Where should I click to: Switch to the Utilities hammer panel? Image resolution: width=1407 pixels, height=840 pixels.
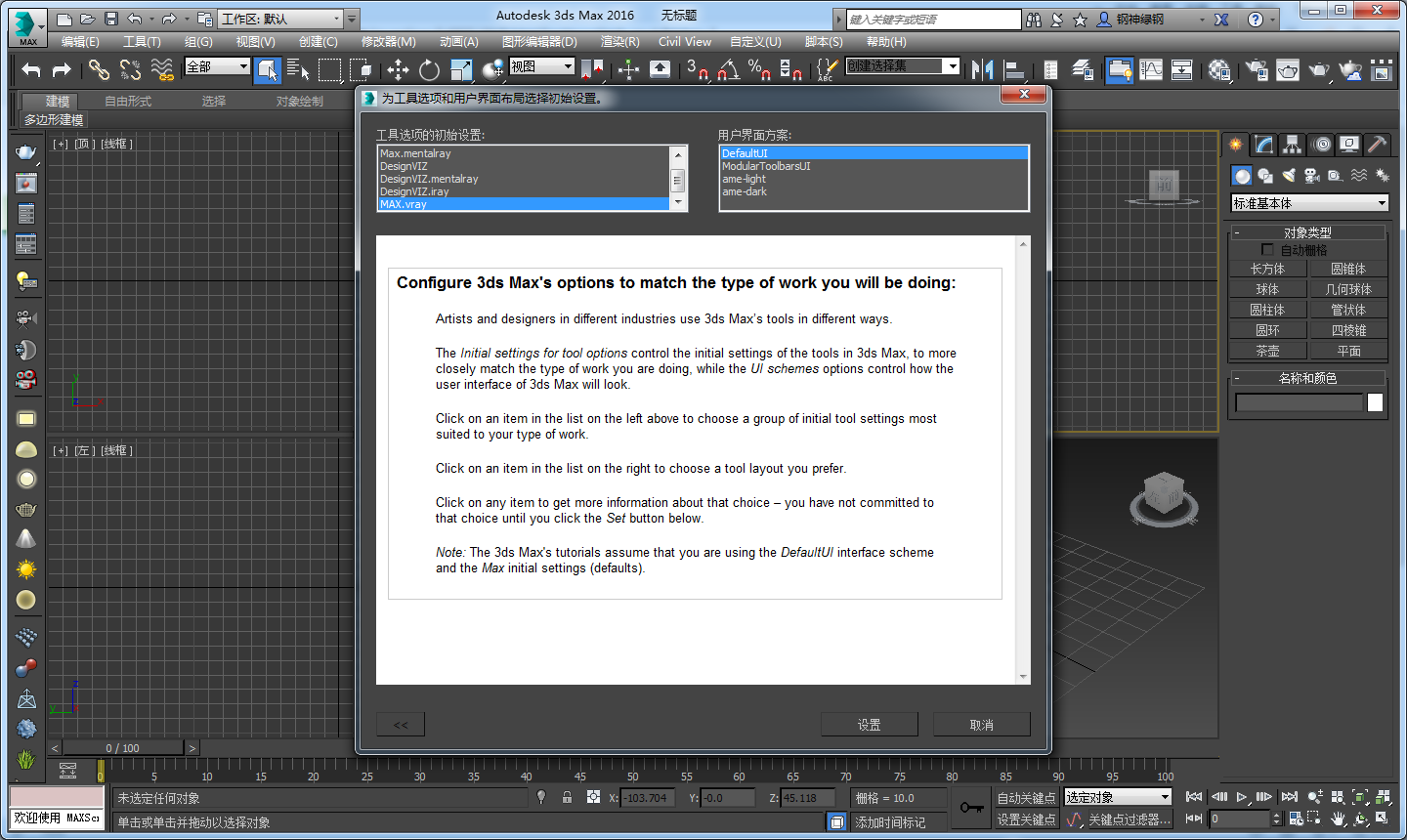click(x=1378, y=145)
